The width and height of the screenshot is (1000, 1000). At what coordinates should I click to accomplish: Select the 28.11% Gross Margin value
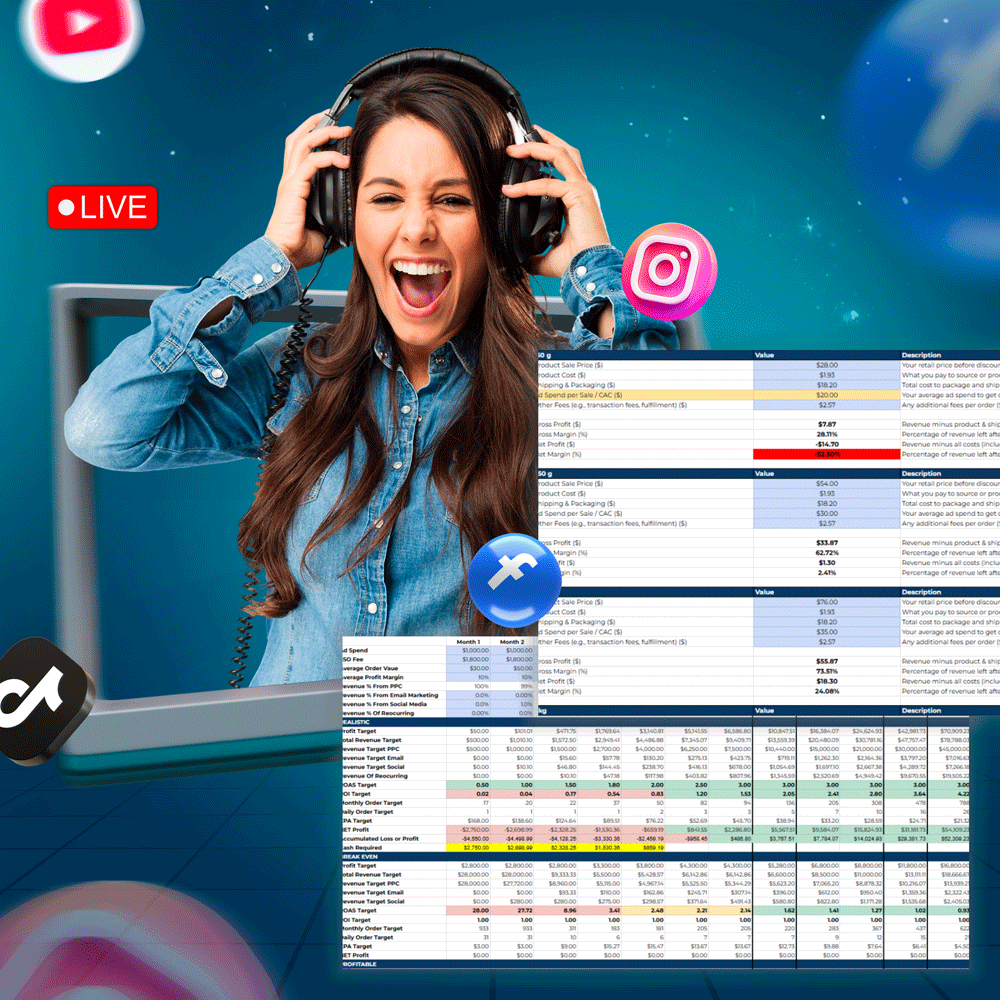pos(827,434)
